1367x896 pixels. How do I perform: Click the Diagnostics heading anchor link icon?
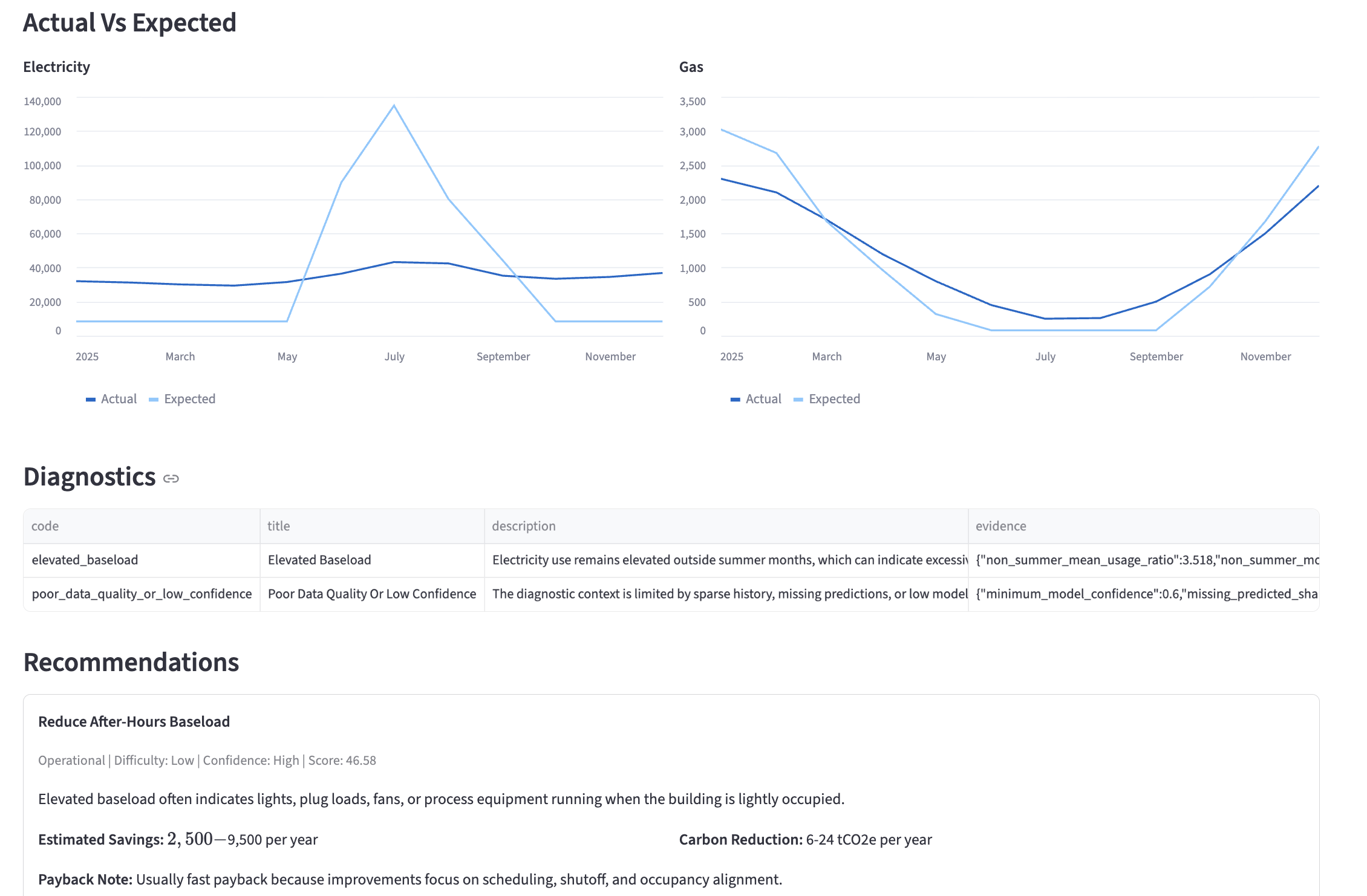tap(171, 479)
